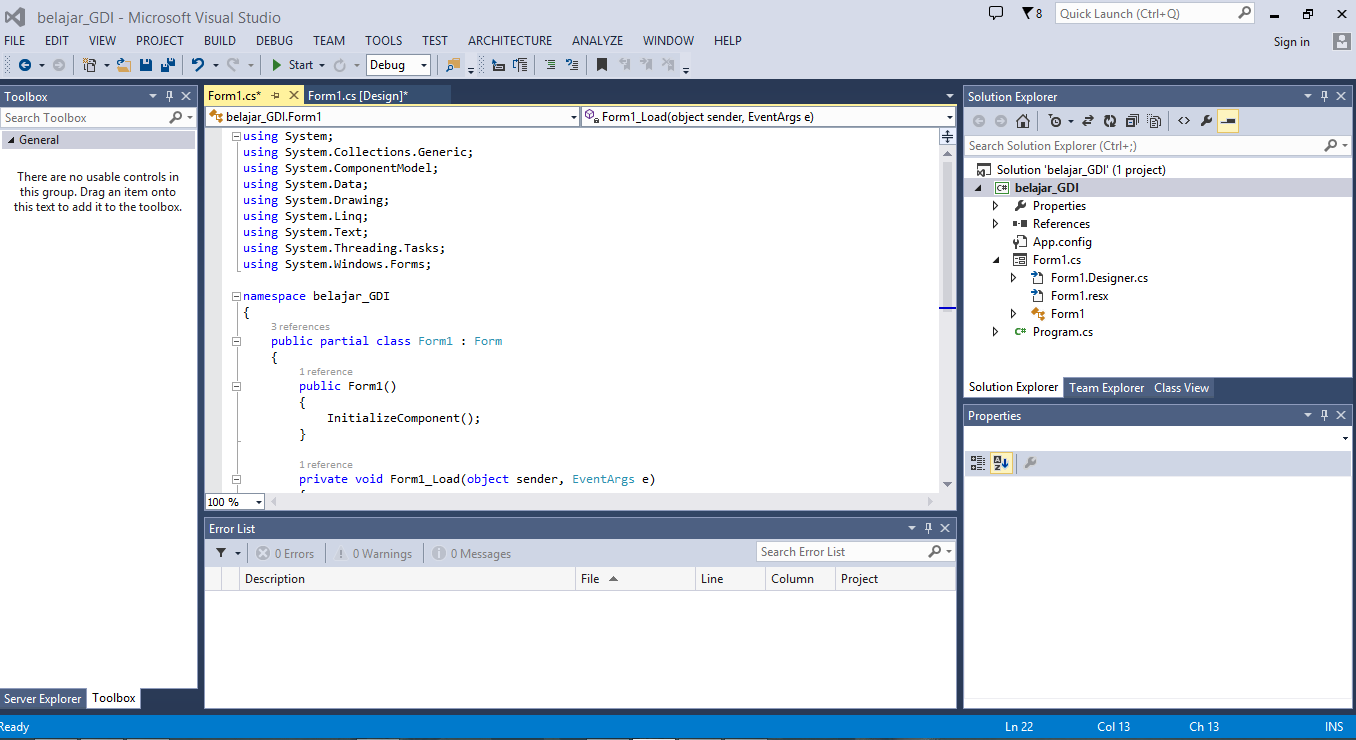The height and width of the screenshot is (740, 1356).
Task: Expand the Properties node in Solution Explorer
Action: pos(995,206)
